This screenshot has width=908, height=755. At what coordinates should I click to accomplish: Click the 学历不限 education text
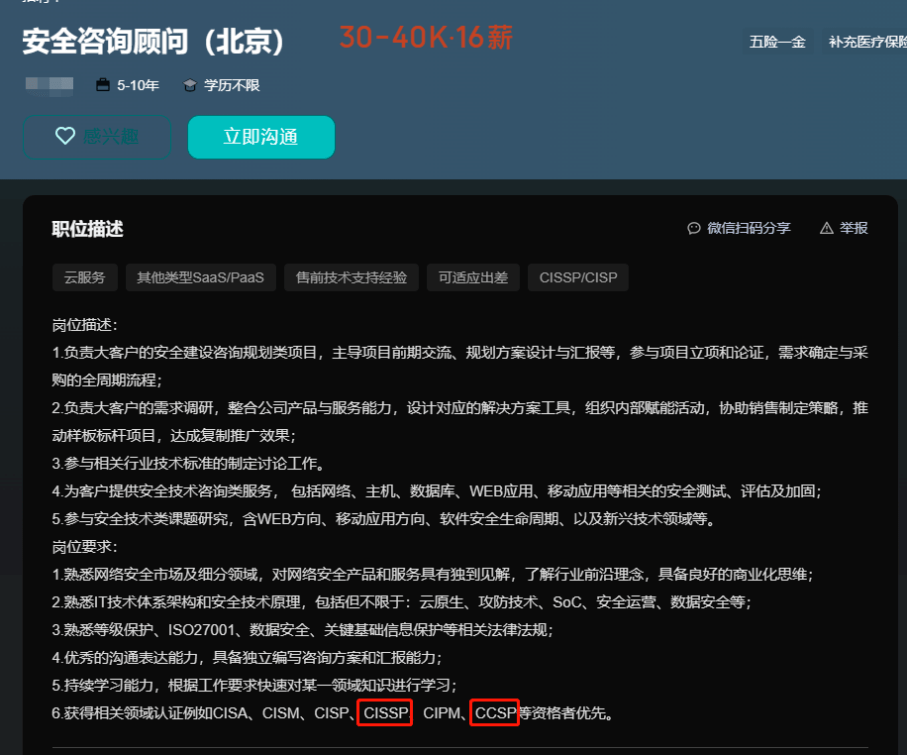pyautogui.click(x=232, y=85)
